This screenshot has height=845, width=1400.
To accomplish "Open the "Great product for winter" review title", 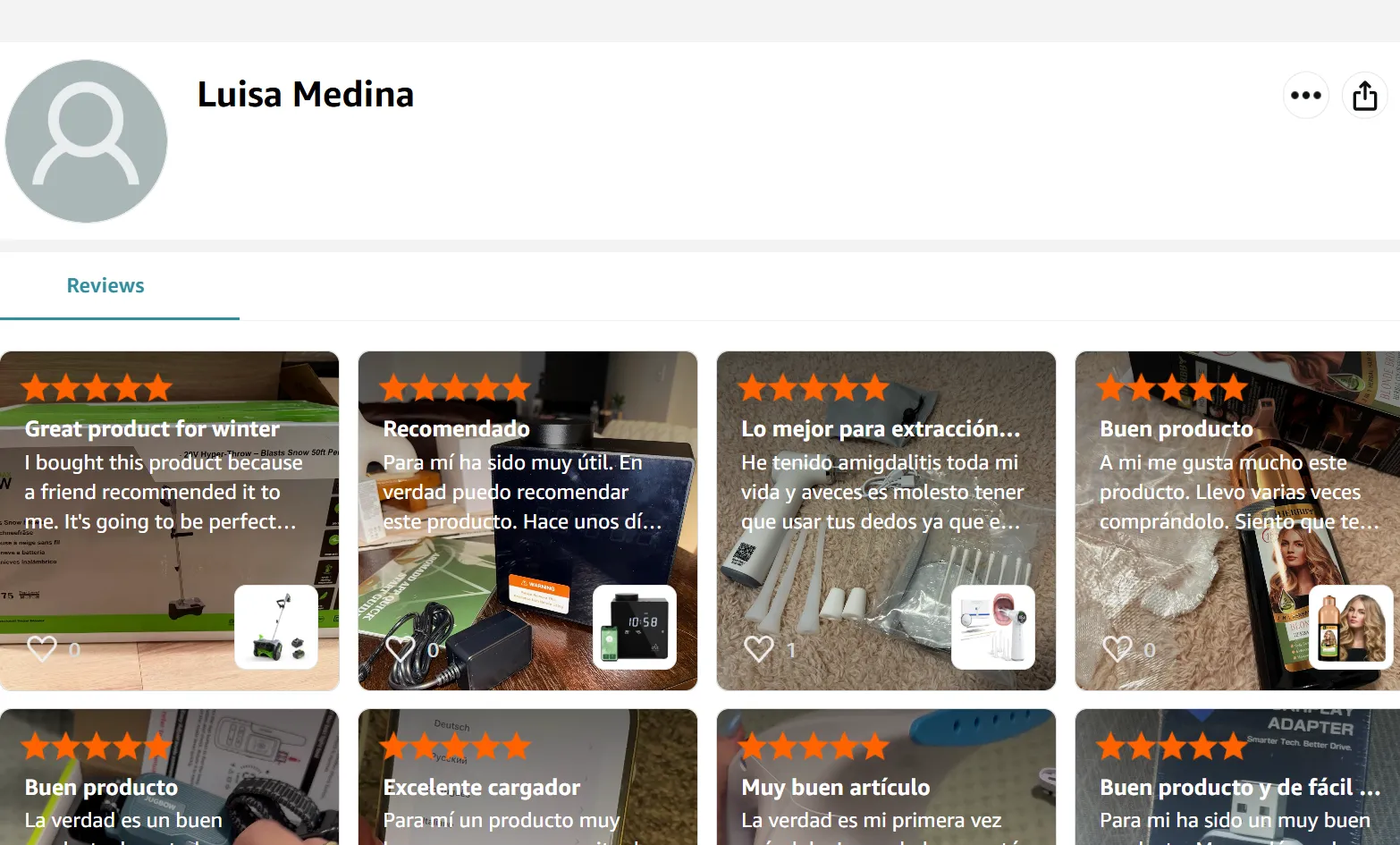I will pyautogui.click(x=152, y=429).
